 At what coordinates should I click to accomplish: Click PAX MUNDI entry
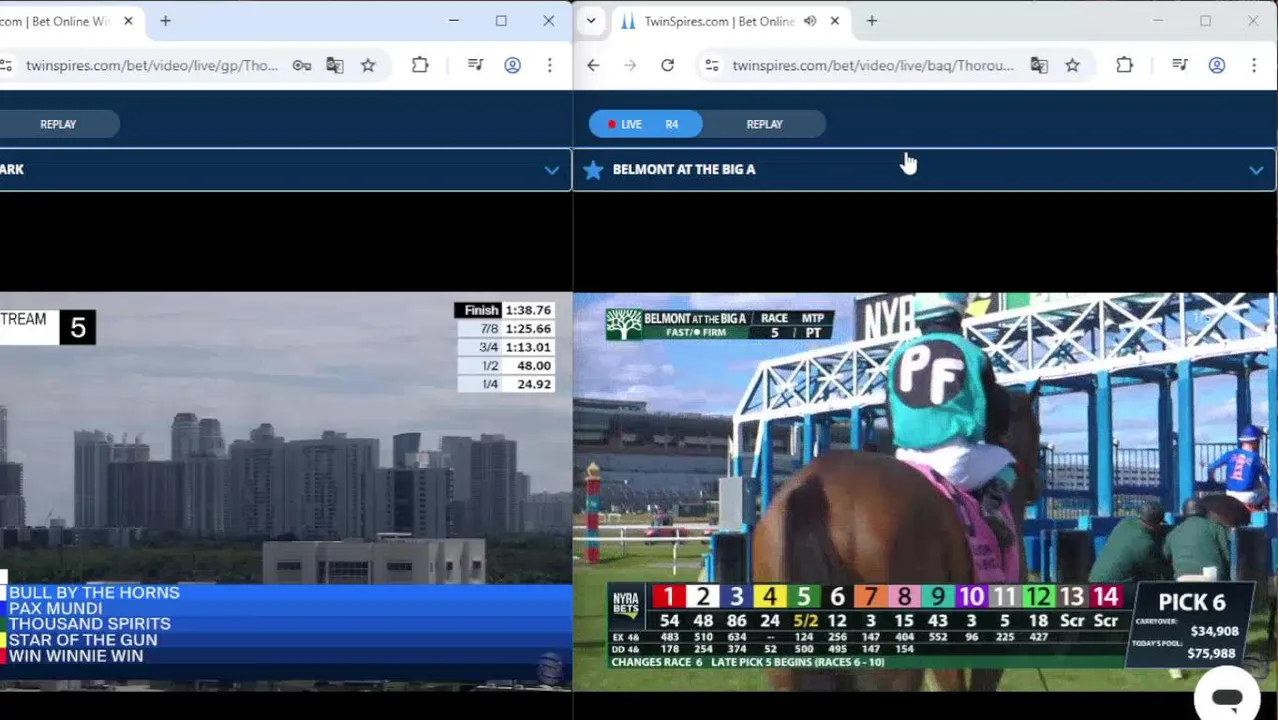(56, 609)
